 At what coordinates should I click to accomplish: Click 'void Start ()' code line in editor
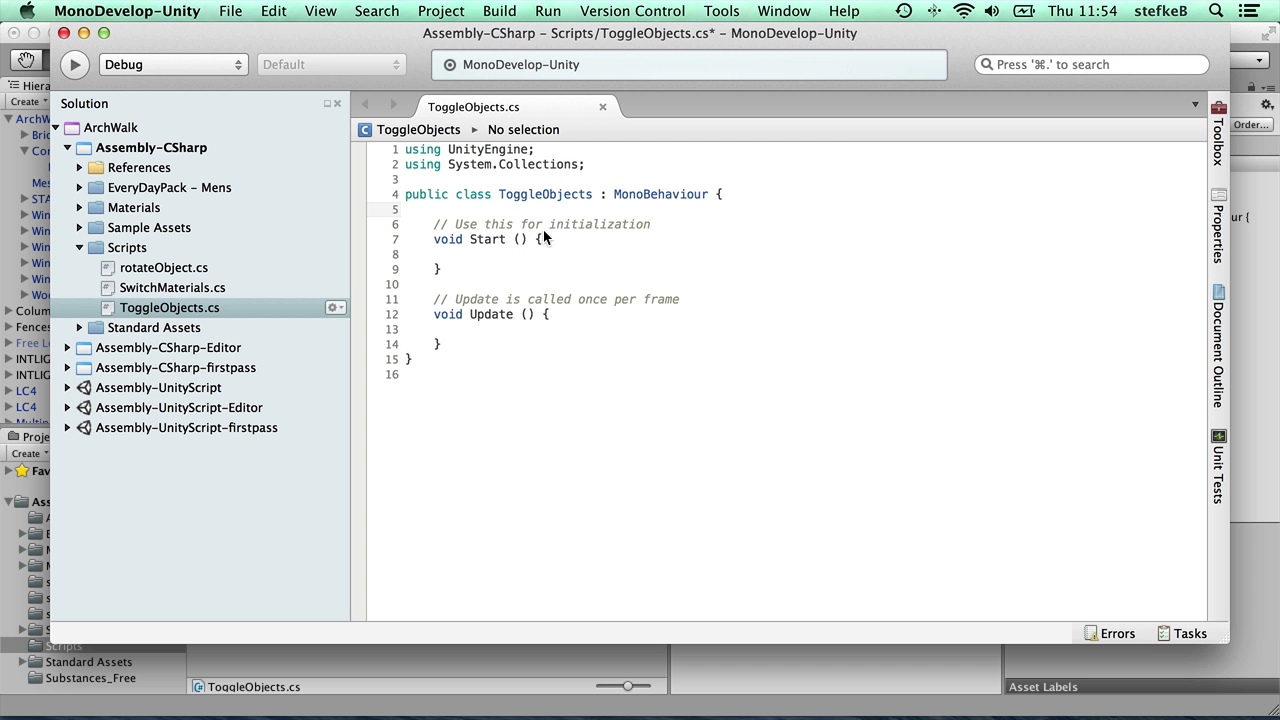tap(487, 240)
